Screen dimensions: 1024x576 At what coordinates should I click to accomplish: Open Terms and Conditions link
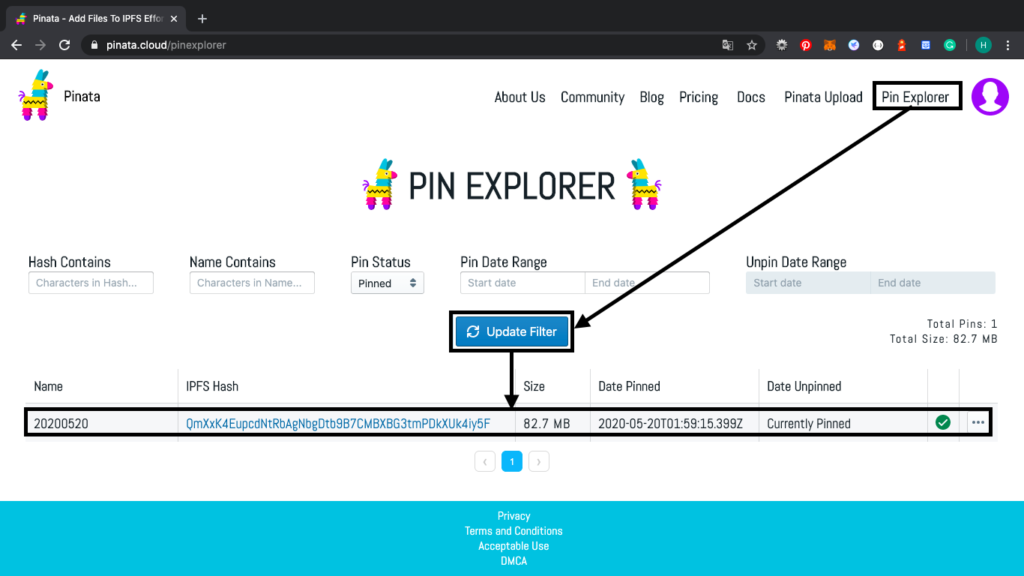tap(513, 531)
